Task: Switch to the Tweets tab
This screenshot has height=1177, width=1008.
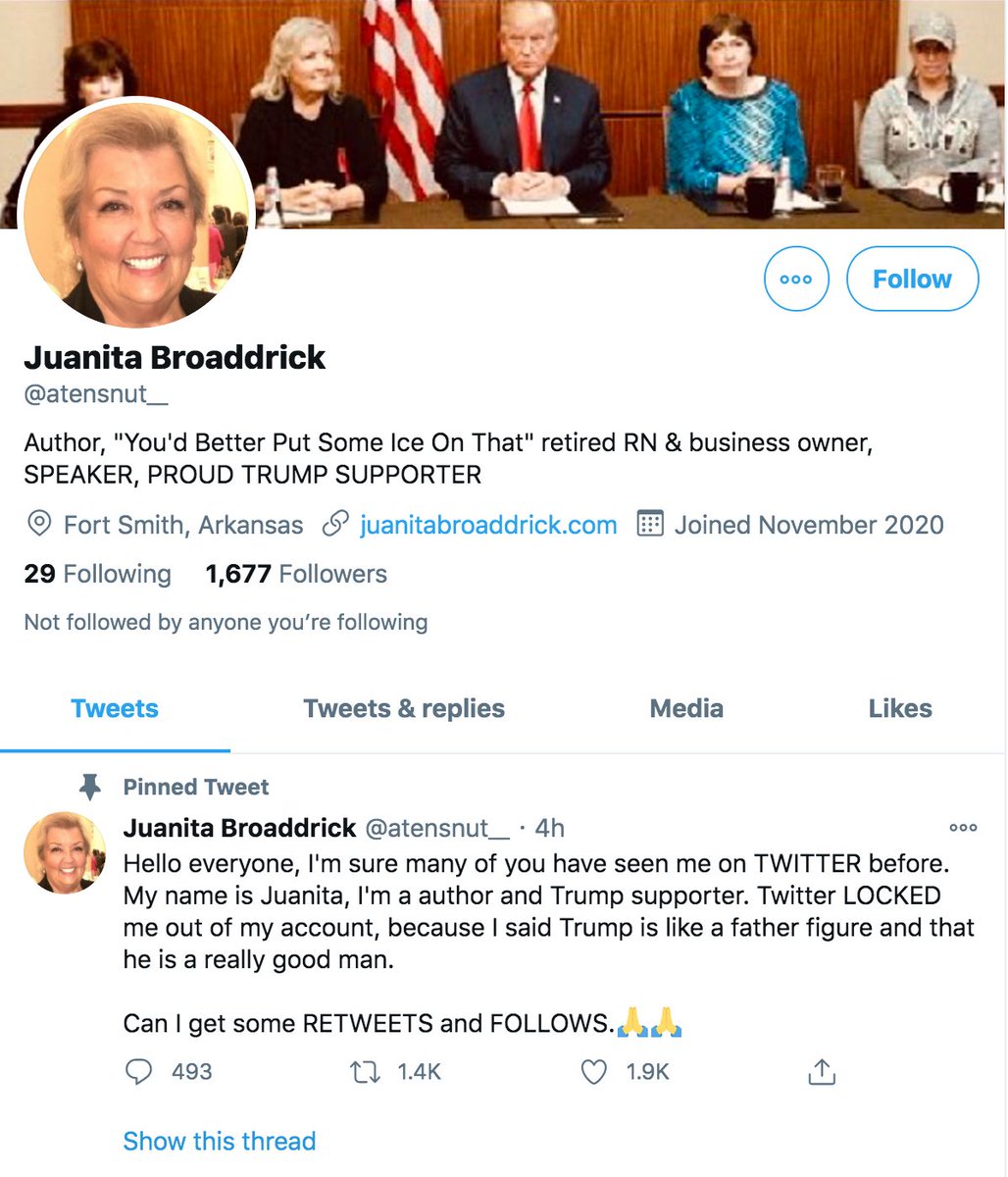Action: coord(115,709)
